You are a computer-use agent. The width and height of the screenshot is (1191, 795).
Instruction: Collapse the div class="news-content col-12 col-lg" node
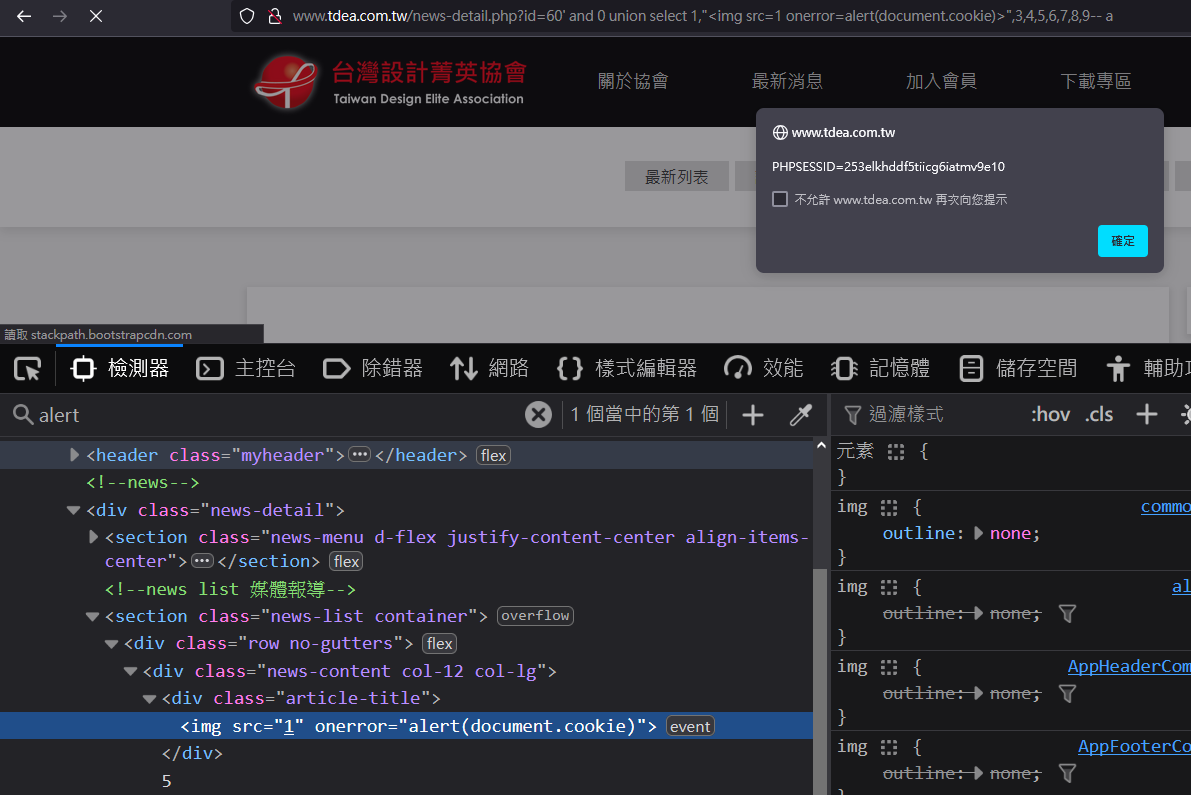(131, 671)
